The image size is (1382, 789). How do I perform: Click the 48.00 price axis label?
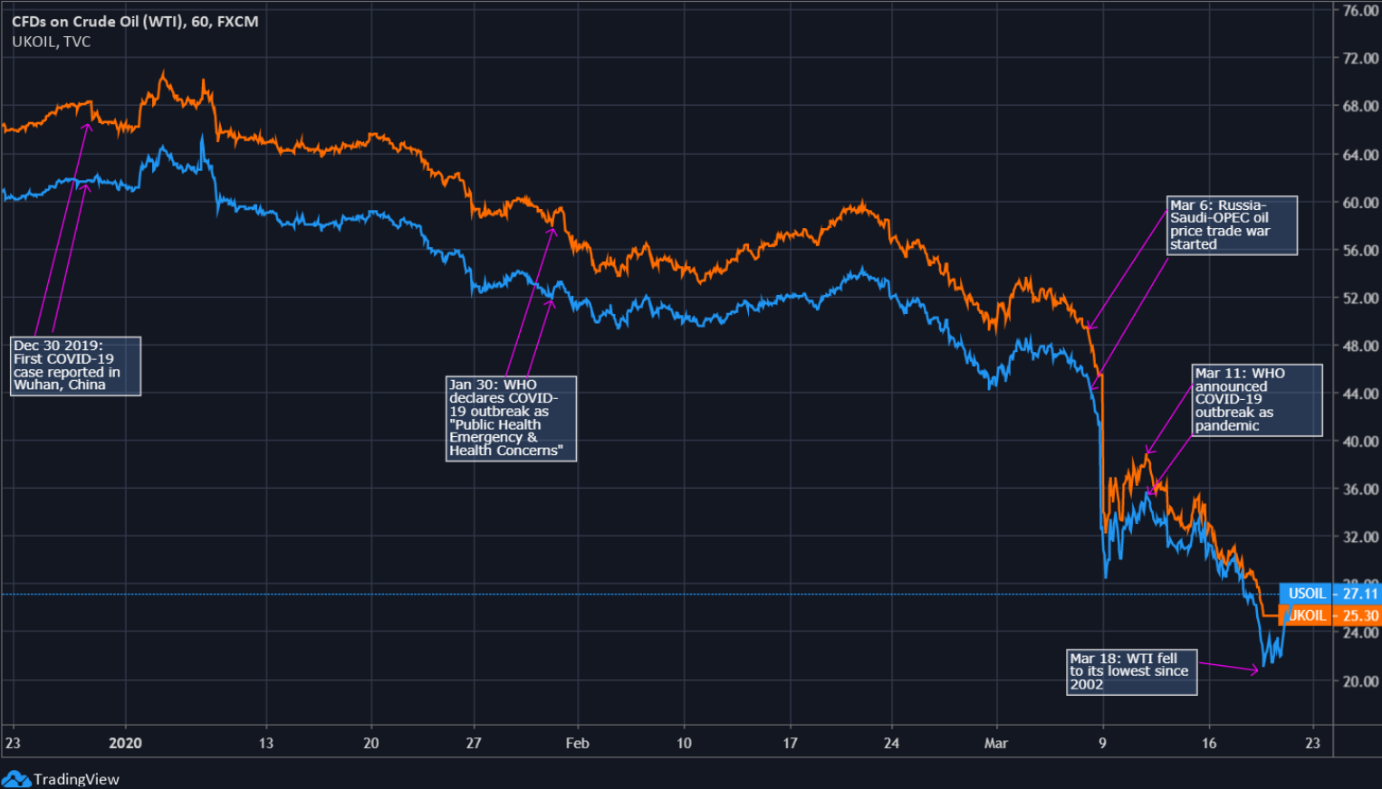tap(1360, 346)
